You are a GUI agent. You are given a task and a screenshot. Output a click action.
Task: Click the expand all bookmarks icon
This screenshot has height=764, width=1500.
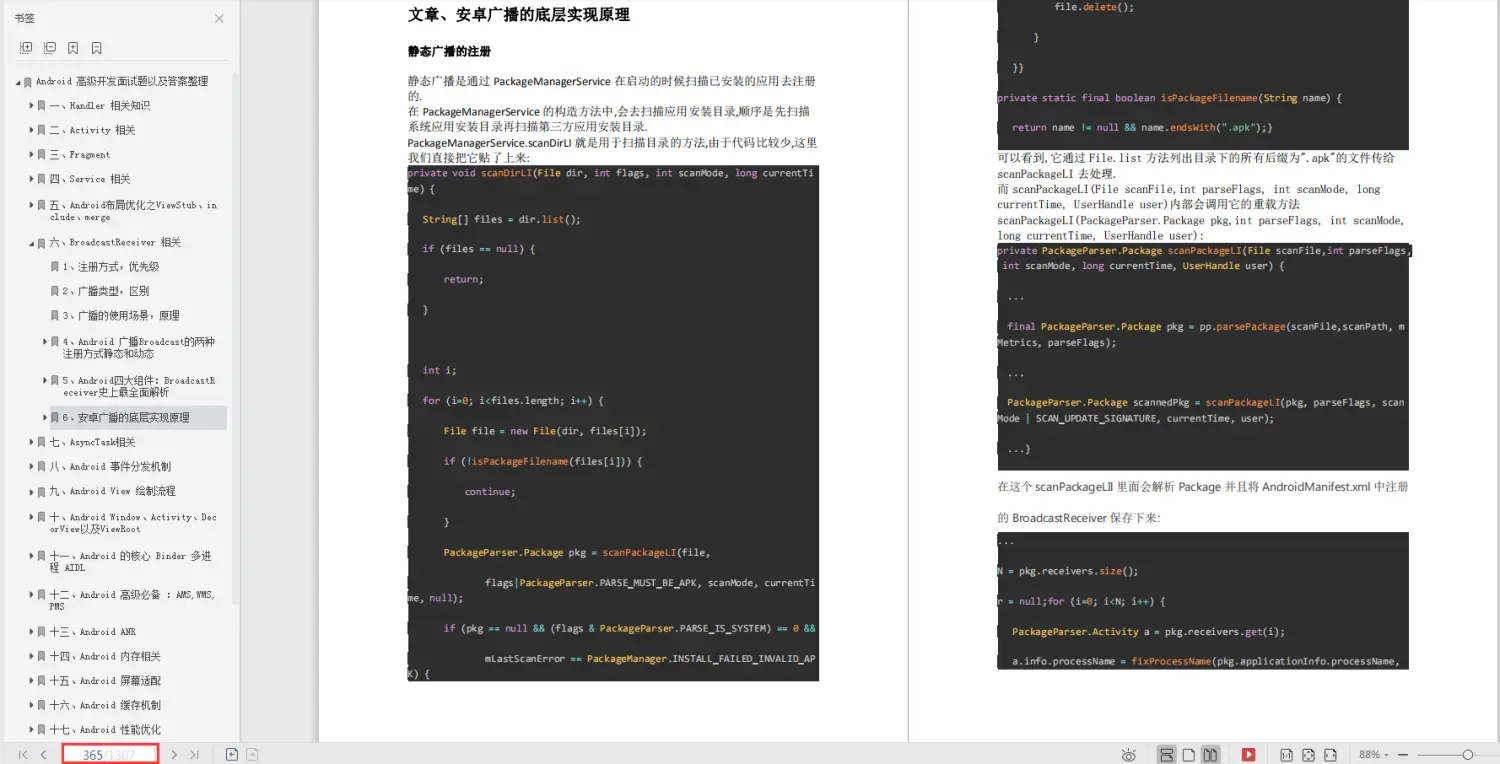tap(26, 47)
